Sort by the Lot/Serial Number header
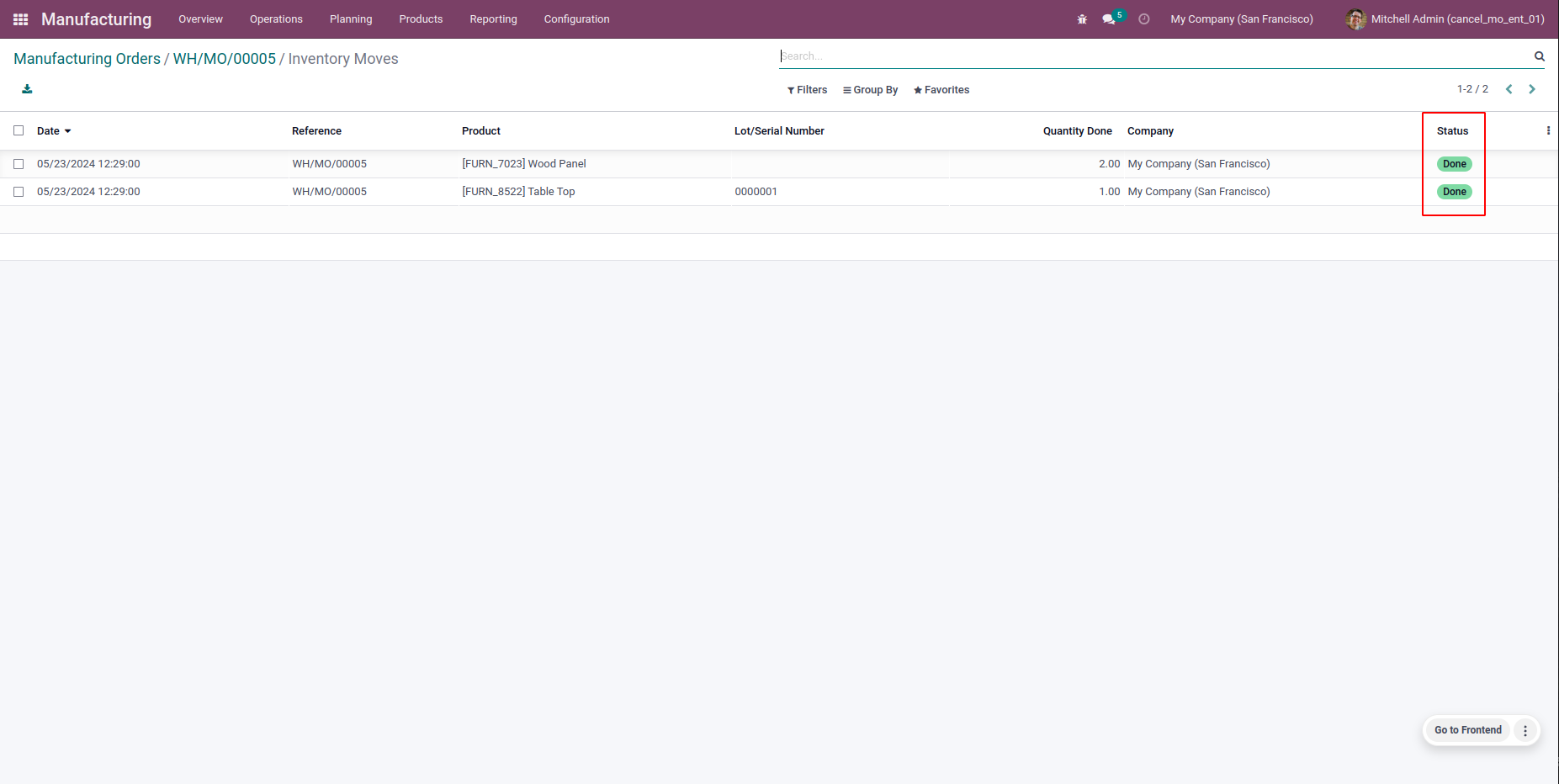Screen dimensions: 1559x784 pos(779,131)
